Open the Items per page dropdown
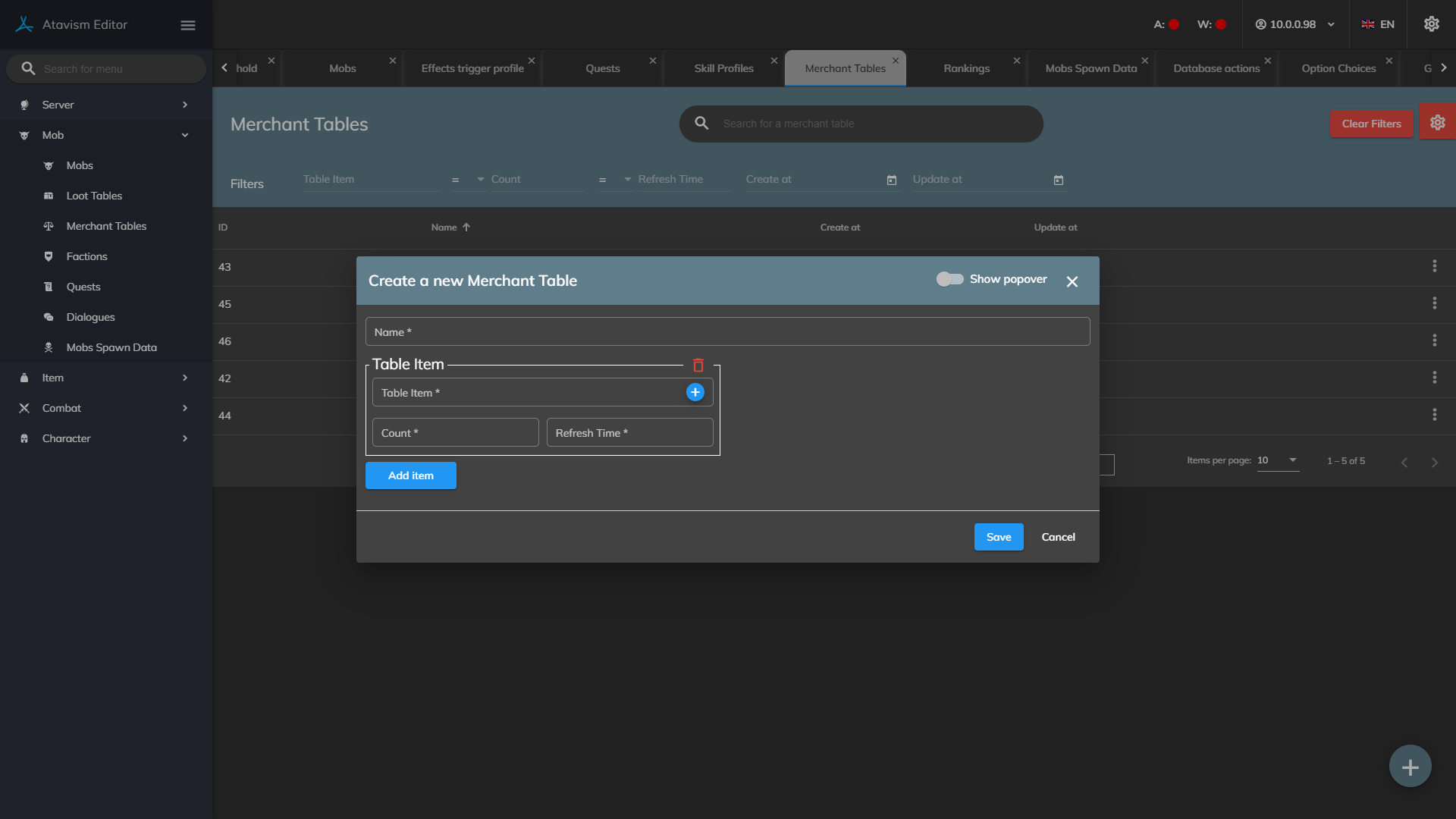This screenshot has width=1456, height=819. click(1278, 460)
